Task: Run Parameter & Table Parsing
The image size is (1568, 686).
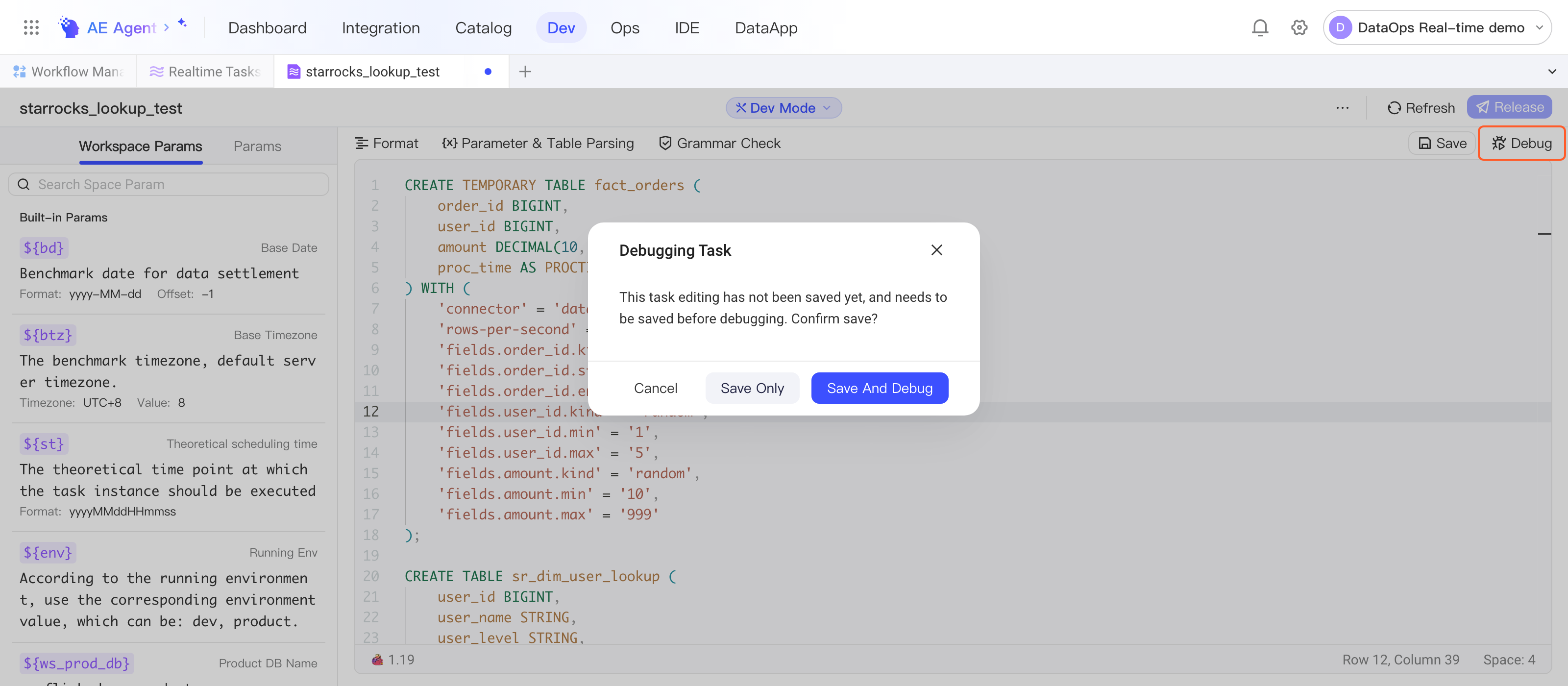Action: tap(538, 143)
